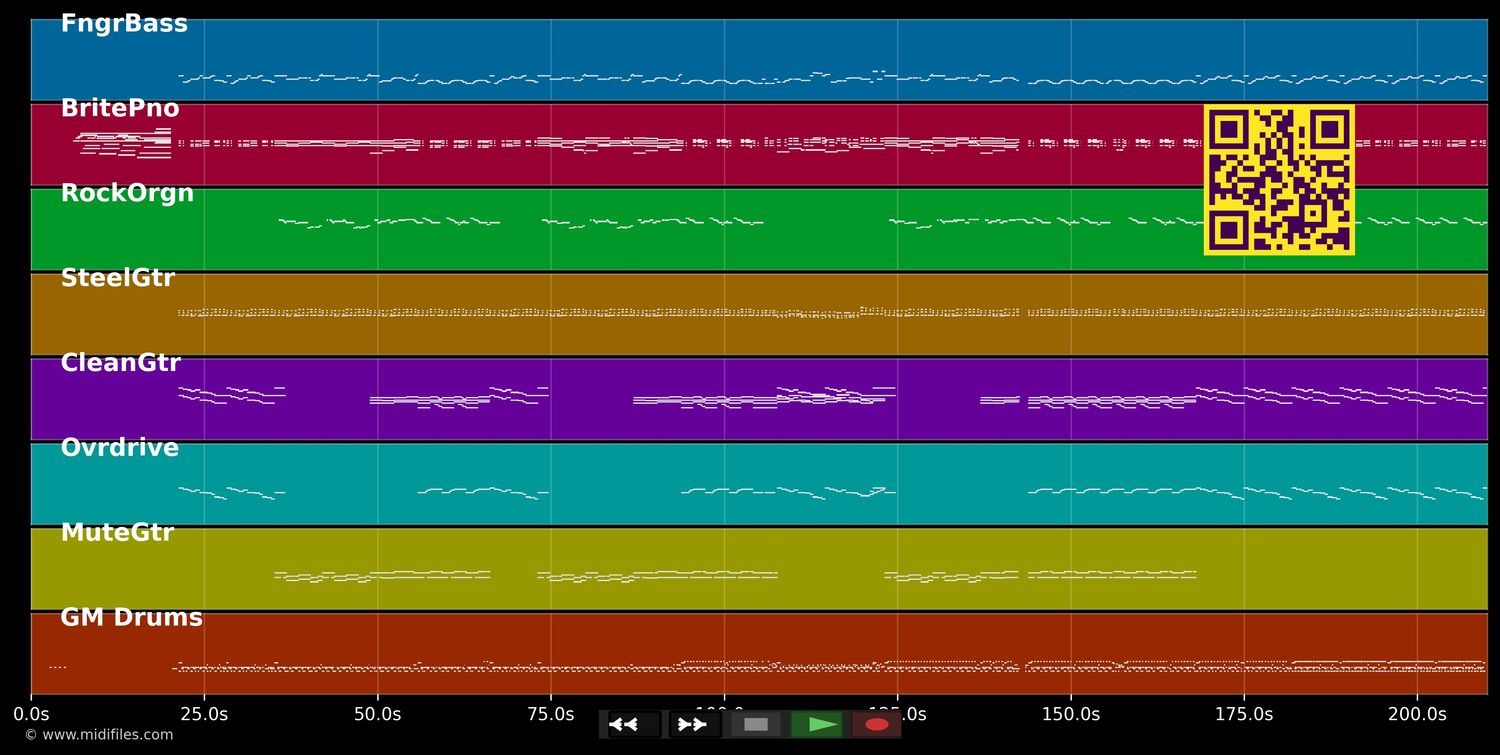Click the QR code overlay
The width and height of the screenshot is (1500, 755).
click(x=1279, y=180)
